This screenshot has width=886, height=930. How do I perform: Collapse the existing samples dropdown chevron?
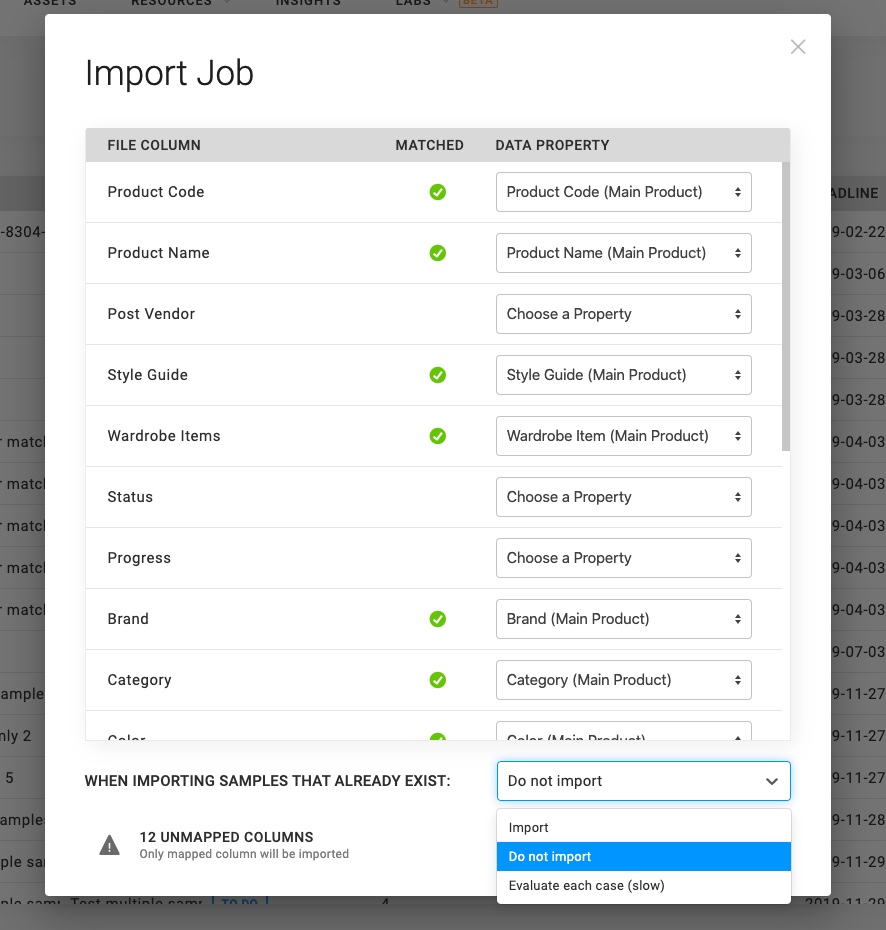coord(771,781)
